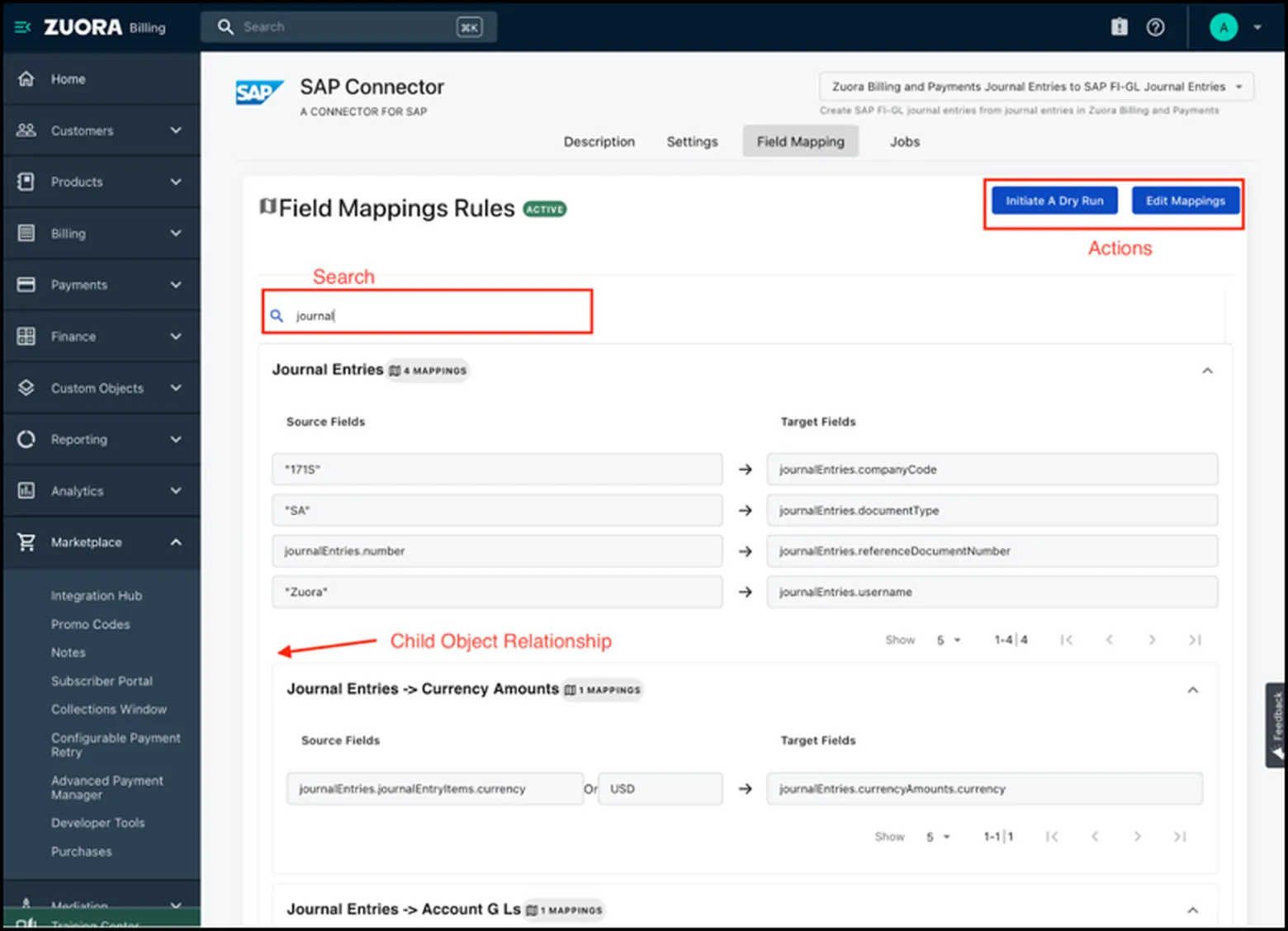Expand the Customers sidebar menu chevron

tap(176, 130)
